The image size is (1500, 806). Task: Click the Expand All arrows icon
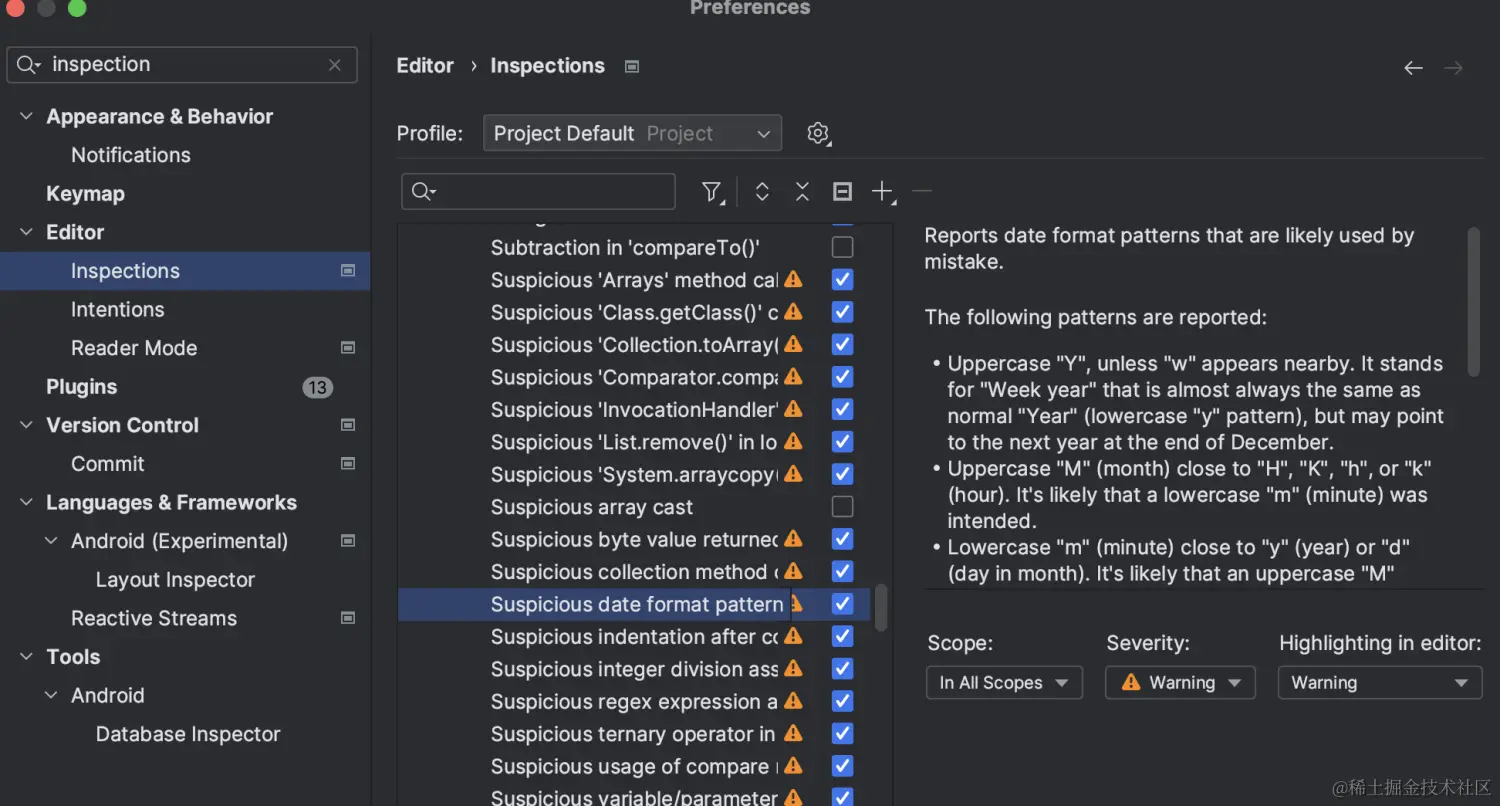(x=762, y=191)
